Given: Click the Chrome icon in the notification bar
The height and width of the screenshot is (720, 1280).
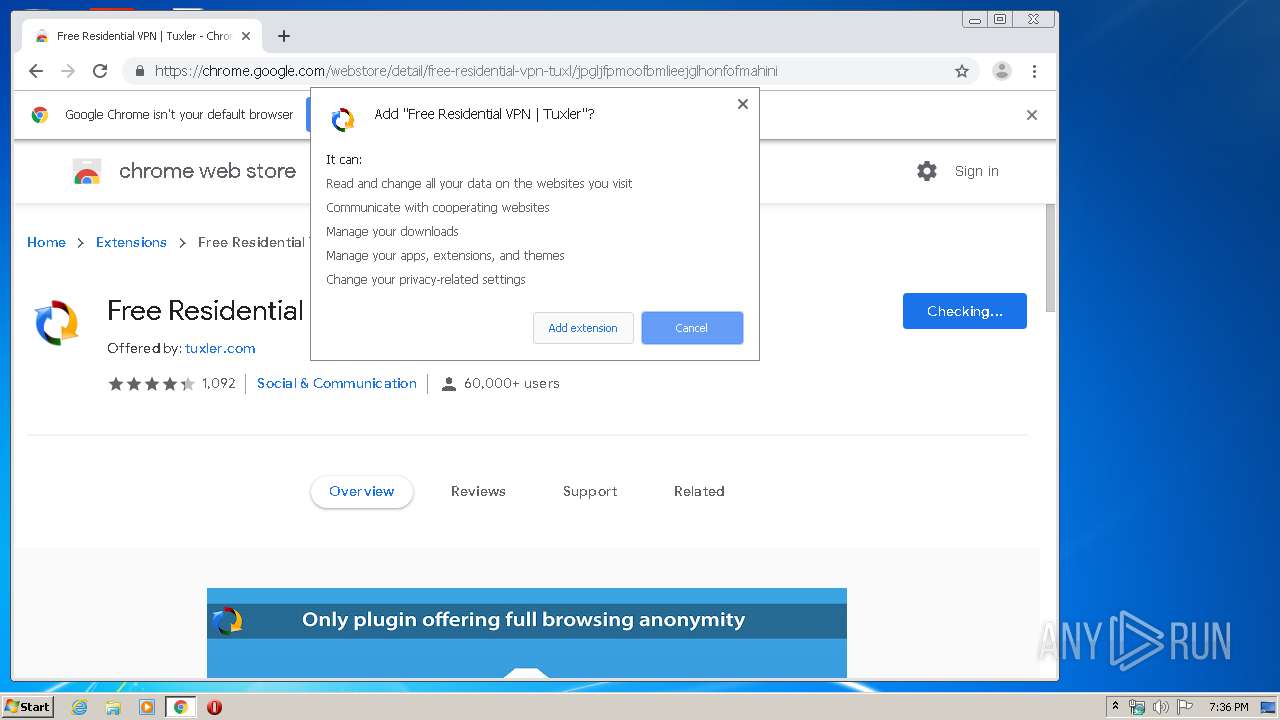Looking at the screenshot, I should point(40,115).
